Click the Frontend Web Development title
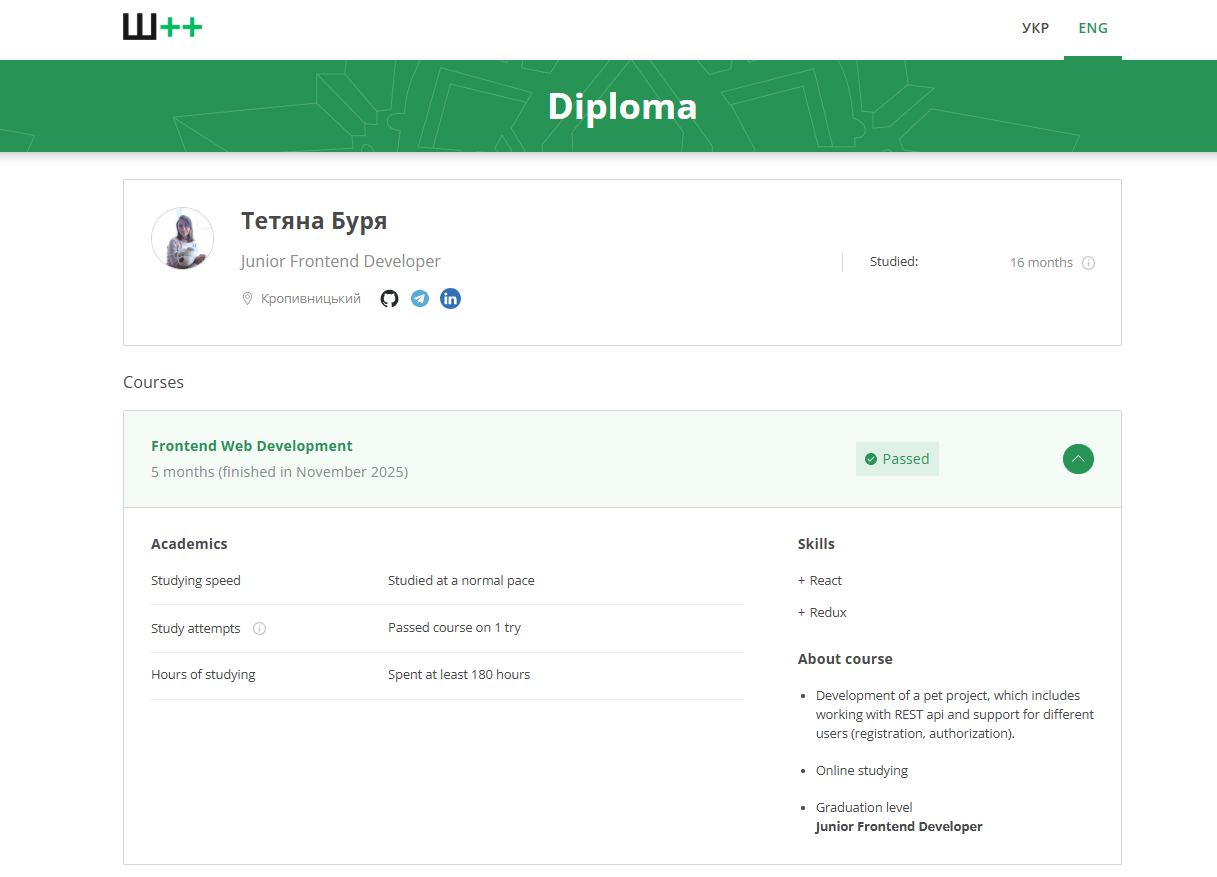Screen dimensions: 1217x877 click(x=252, y=446)
